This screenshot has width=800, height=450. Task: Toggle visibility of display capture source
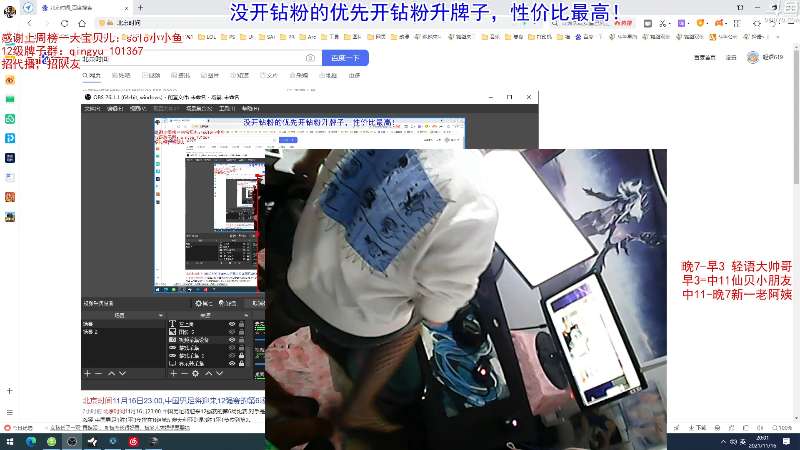tap(232, 363)
